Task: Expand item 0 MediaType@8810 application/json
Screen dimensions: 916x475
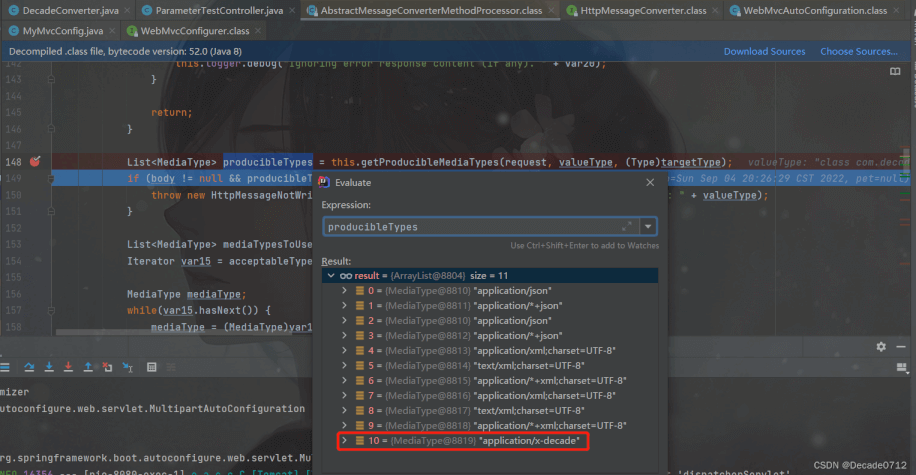Action: click(344, 290)
